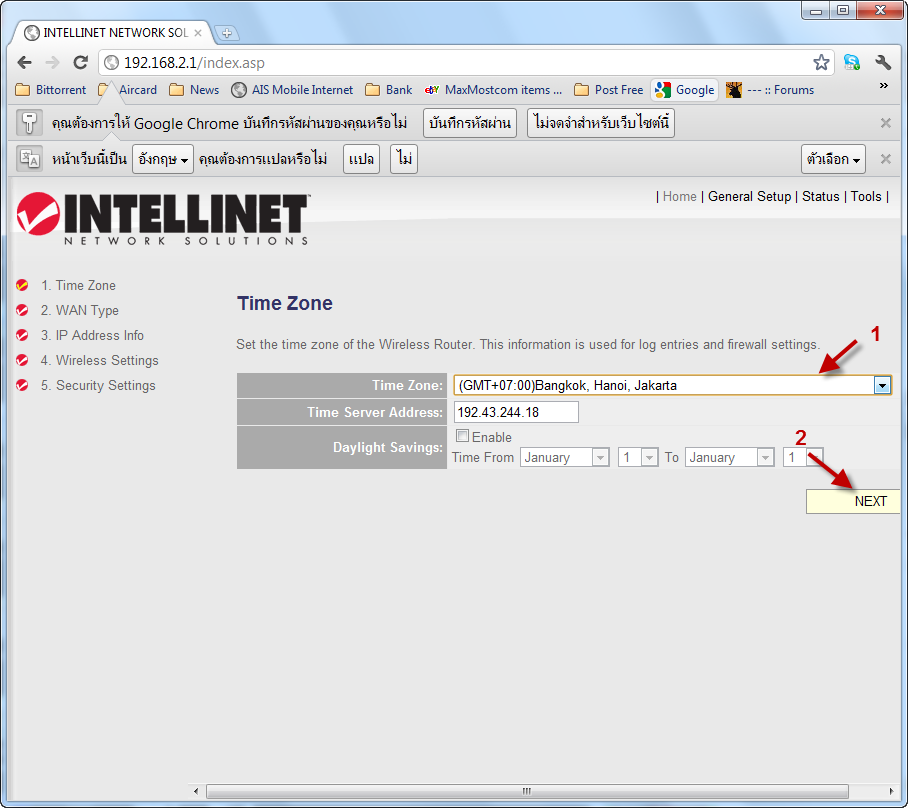
Task: Open the Forums bookmark
Action: [x=770, y=90]
